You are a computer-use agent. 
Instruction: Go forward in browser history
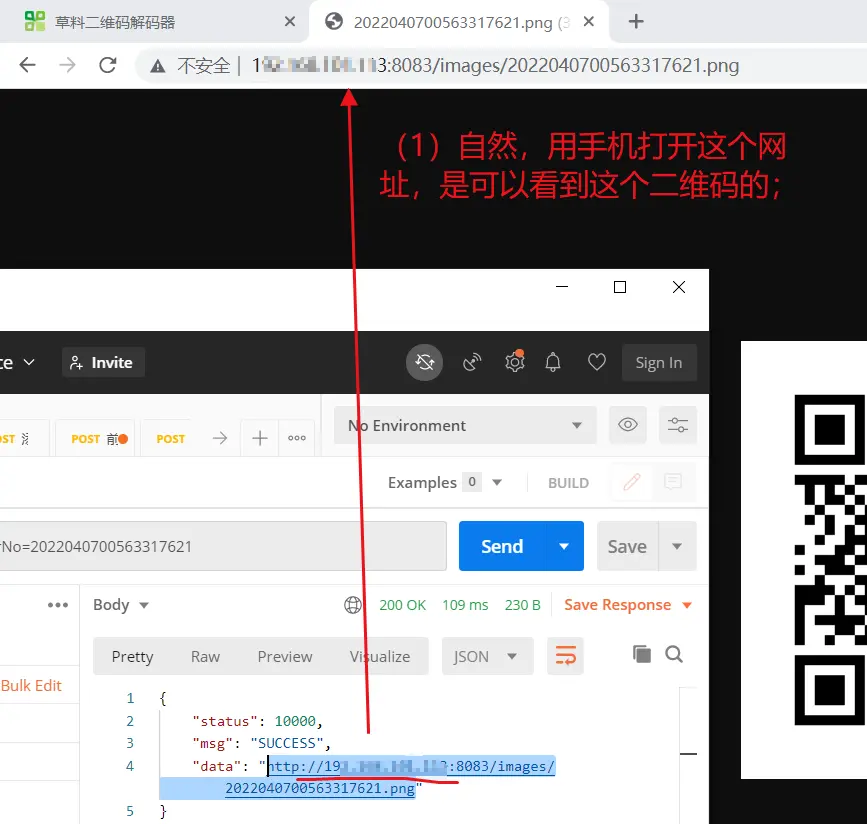tap(67, 65)
